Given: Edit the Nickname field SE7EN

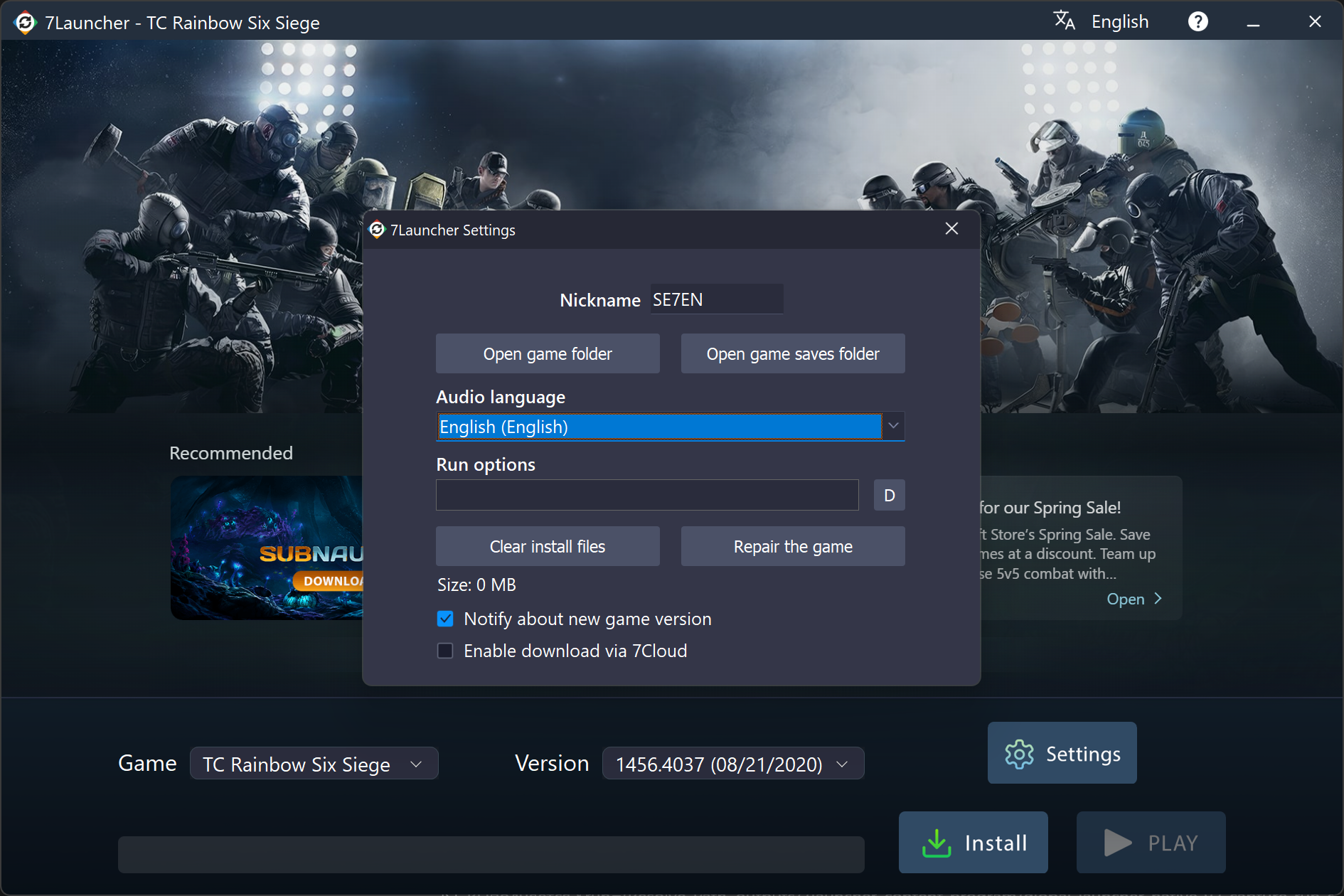Looking at the screenshot, I should tap(717, 299).
